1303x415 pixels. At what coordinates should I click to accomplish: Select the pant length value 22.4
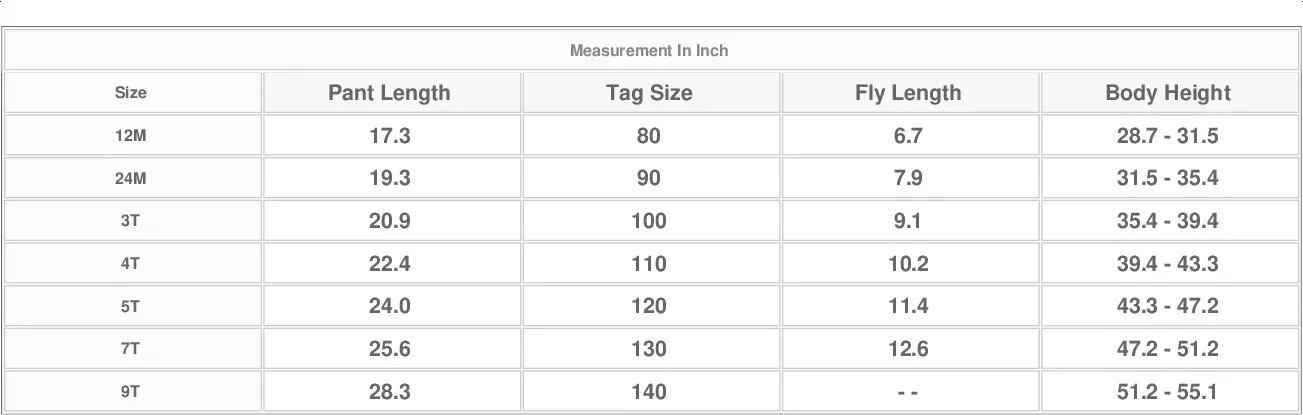coord(389,264)
